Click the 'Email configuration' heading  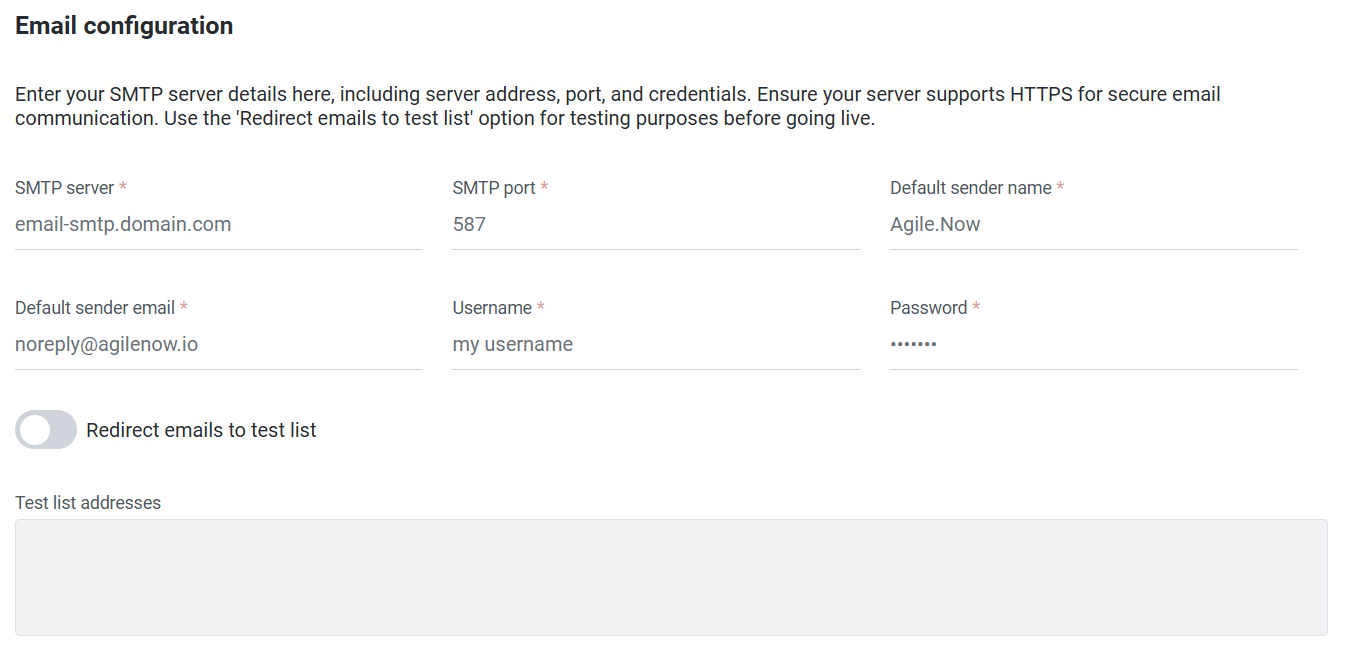(123, 25)
